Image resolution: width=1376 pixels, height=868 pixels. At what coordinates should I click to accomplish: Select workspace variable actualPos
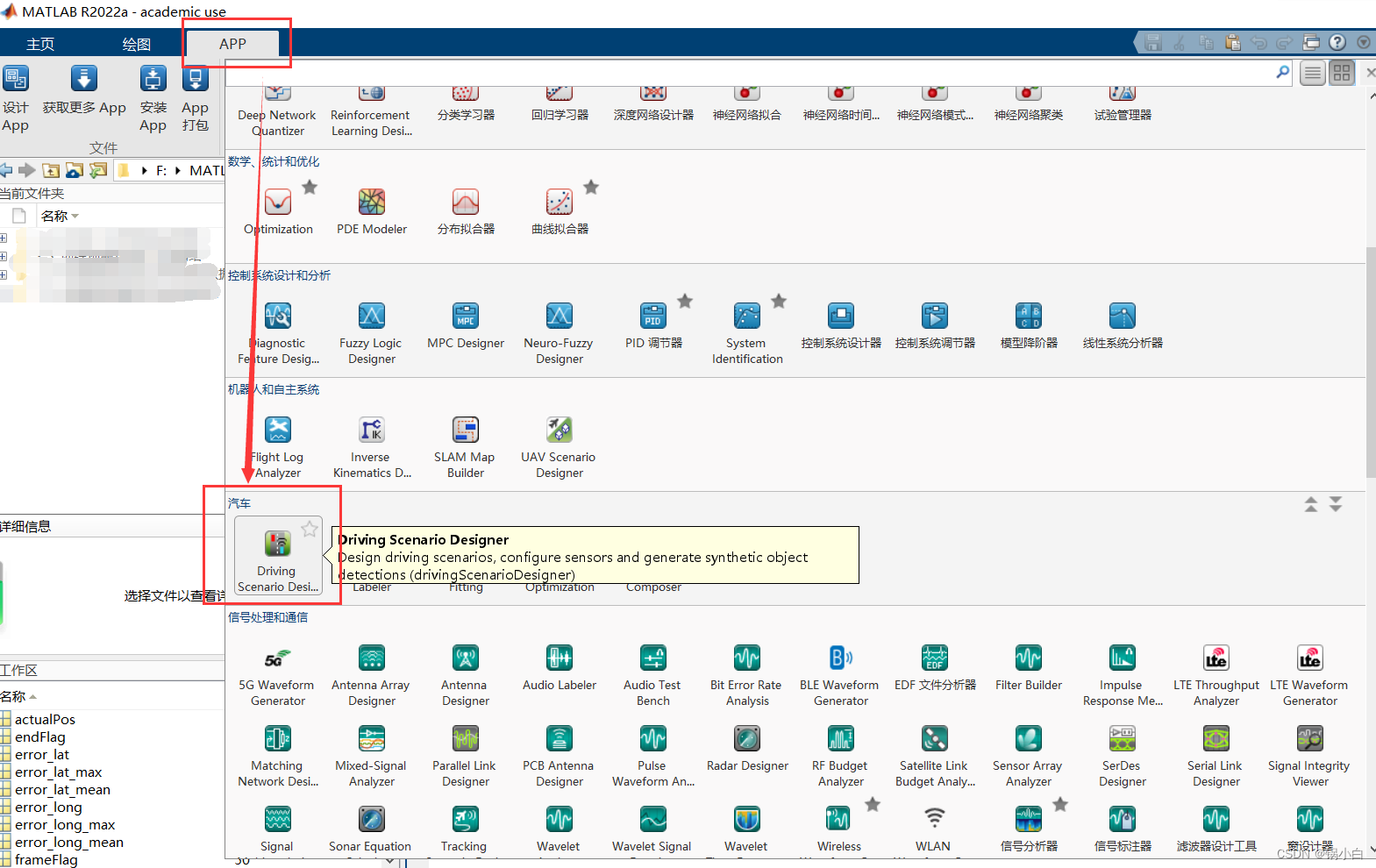45,720
